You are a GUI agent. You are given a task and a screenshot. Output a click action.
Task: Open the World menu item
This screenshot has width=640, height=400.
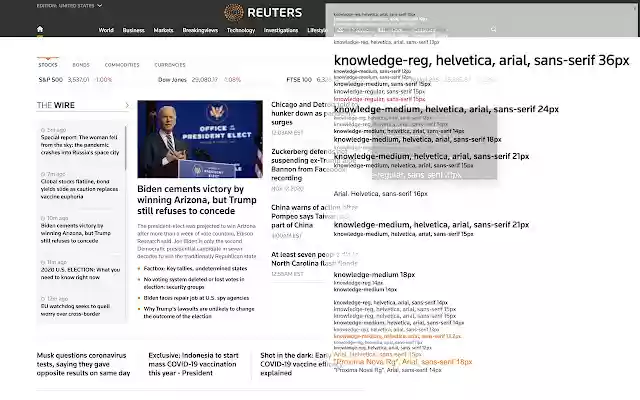click(x=106, y=30)
